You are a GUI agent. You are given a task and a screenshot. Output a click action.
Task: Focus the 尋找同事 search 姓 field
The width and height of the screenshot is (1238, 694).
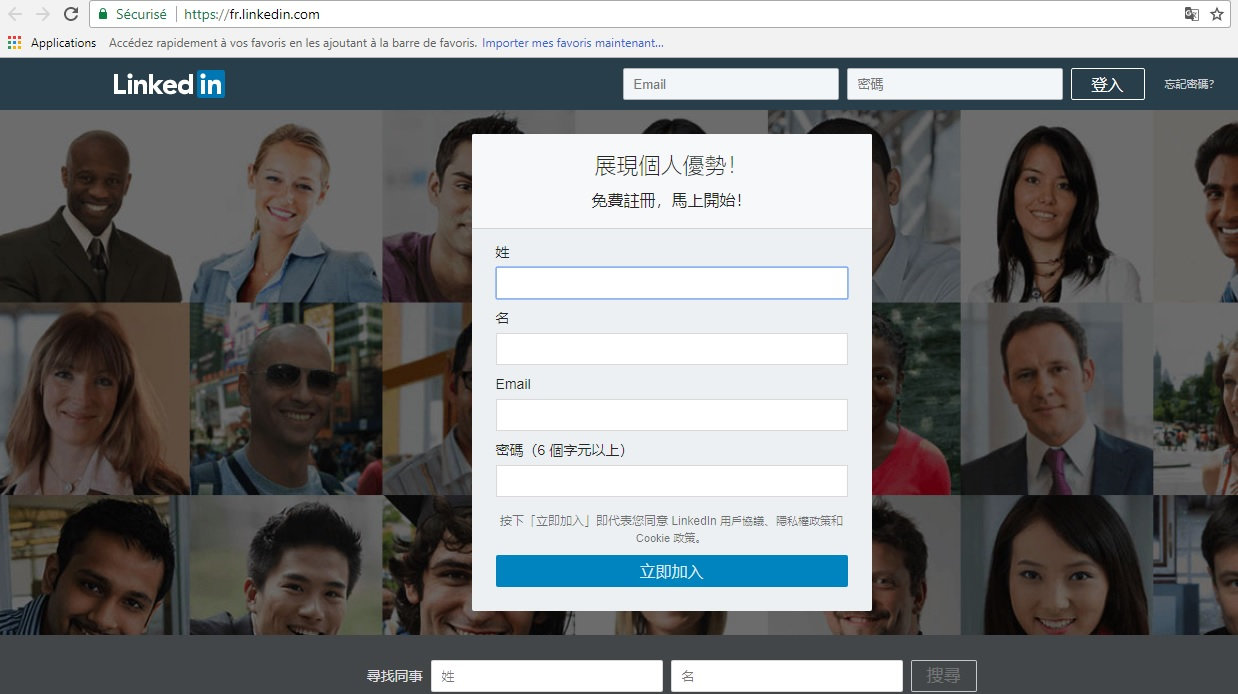tap(547, 676)
